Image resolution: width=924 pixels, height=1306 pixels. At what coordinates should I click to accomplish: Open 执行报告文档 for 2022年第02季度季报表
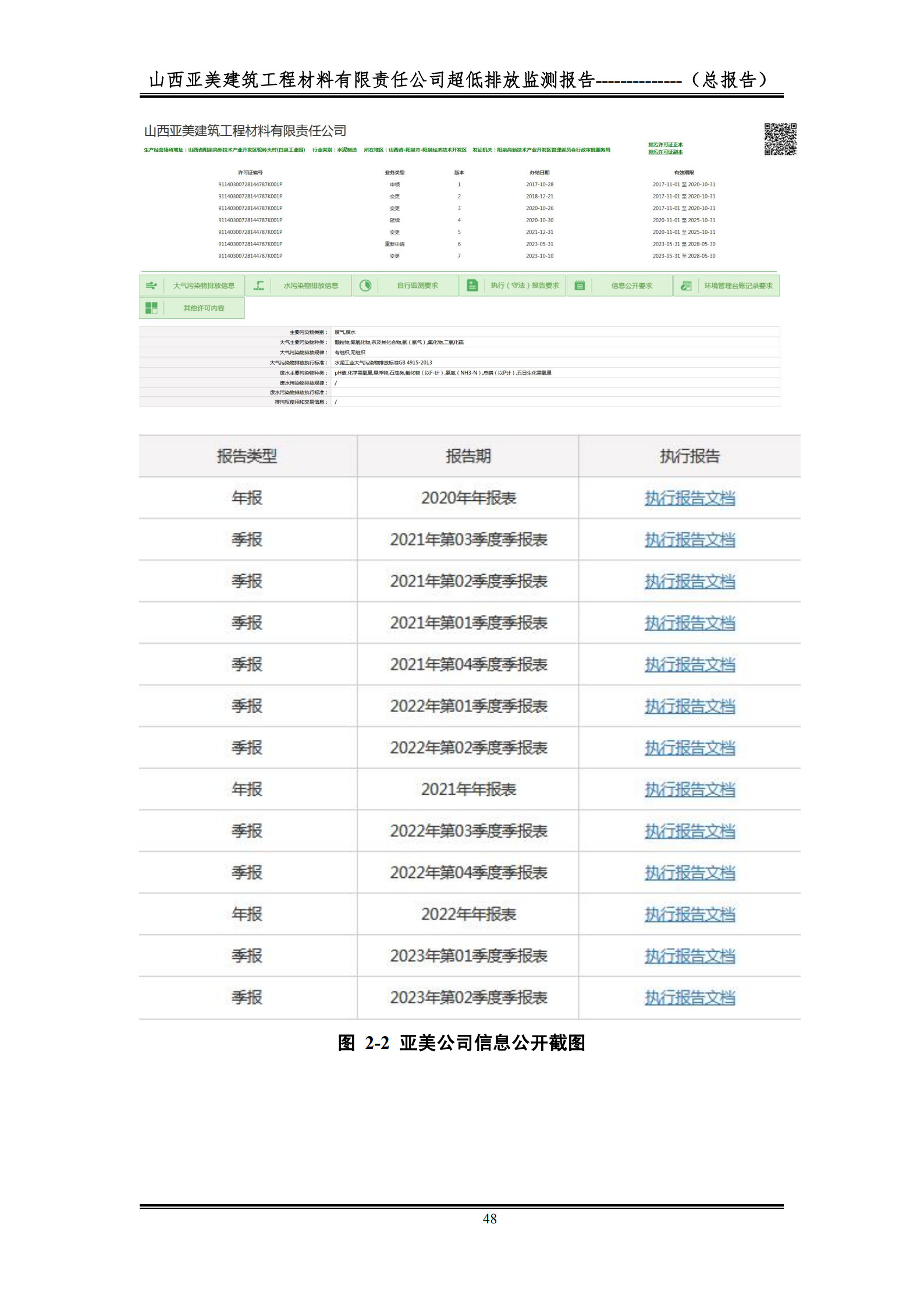(x=690, y=748)
